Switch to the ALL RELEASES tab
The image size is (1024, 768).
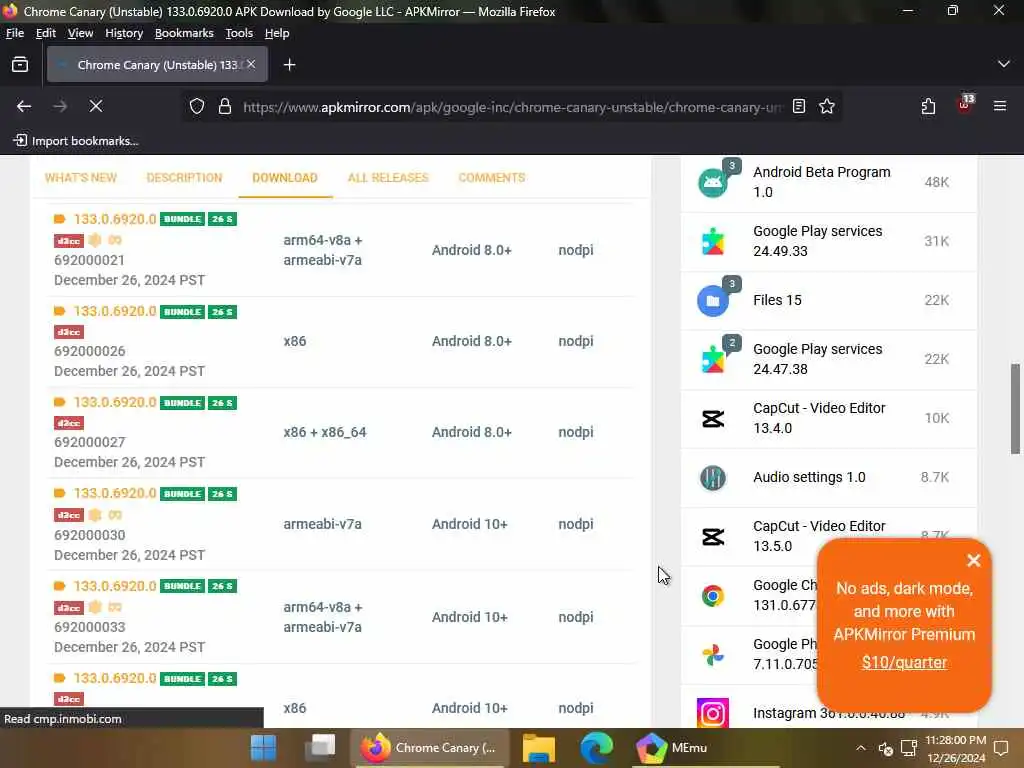coord(388,178)
